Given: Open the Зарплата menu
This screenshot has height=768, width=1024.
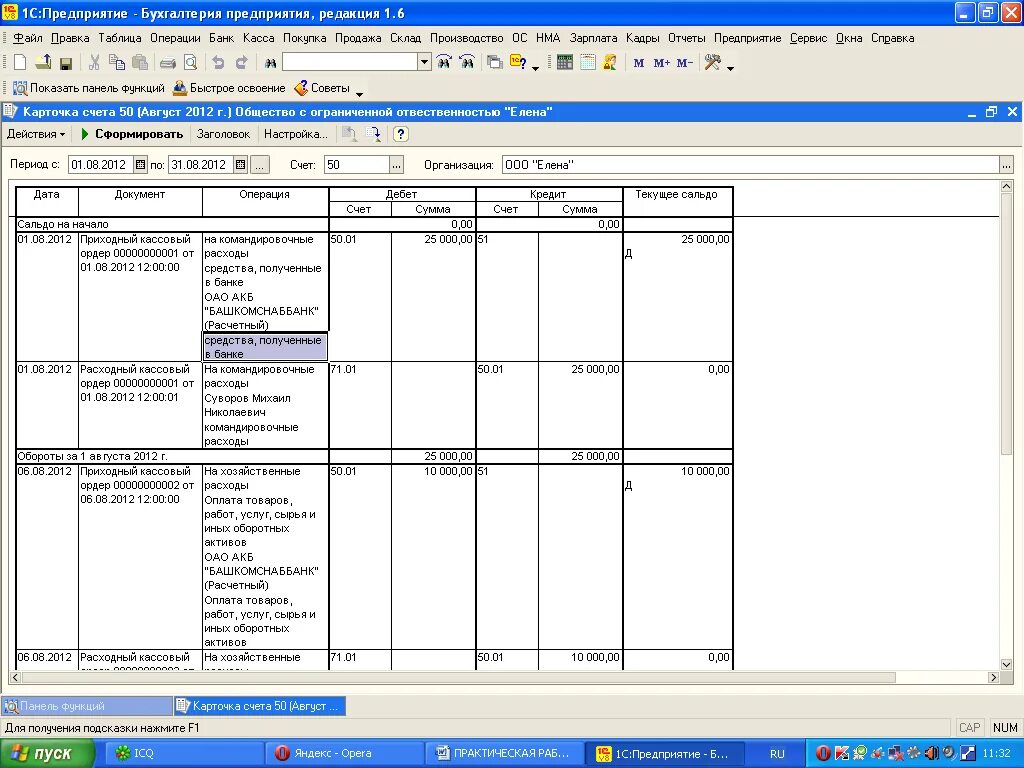Looking at the screenshot, I should point(593,38).
